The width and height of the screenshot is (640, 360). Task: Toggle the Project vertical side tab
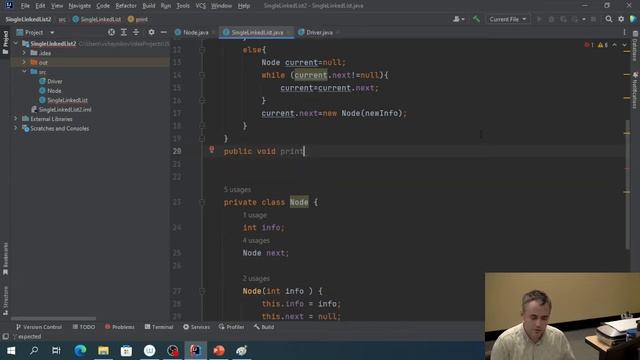point(5,42)
